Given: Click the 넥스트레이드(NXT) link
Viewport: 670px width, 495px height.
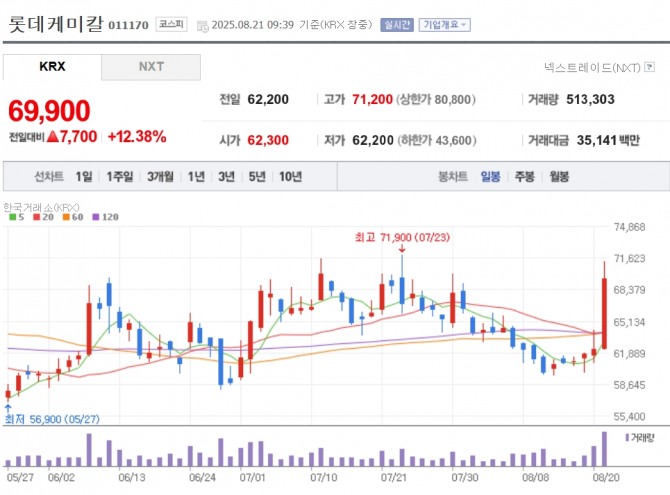Looking at the screenshot, I should (592, 67).
